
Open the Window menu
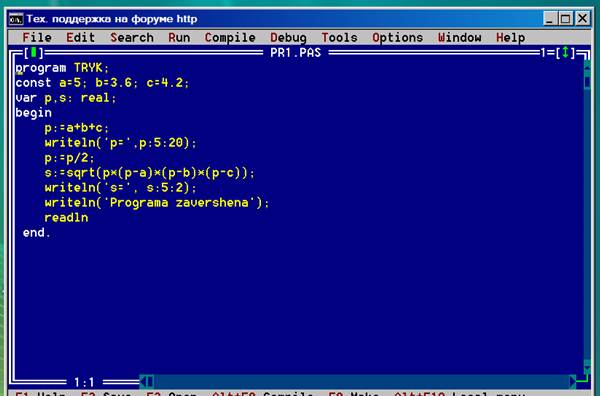pyautogui.click(x=459, y=37)
